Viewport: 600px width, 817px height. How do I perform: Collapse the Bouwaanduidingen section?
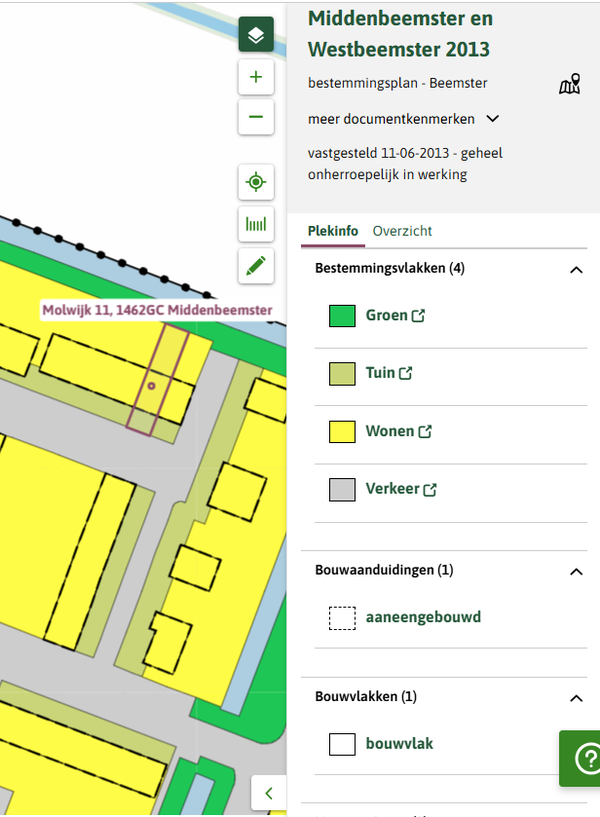(x=575, y=571)
